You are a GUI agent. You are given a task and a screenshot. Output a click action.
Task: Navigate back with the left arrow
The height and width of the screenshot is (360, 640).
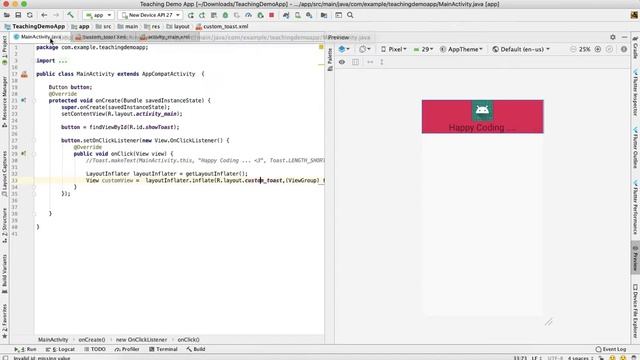44,15
